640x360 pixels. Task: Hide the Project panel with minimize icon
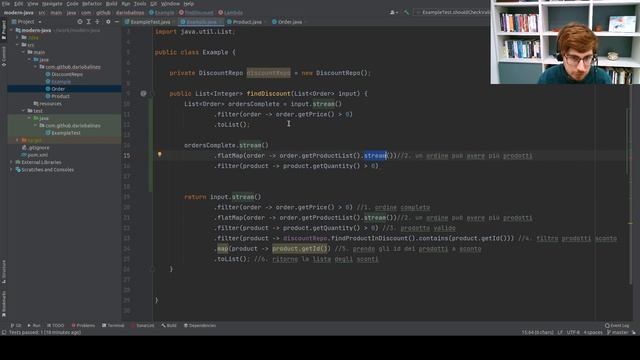[117, 22]
